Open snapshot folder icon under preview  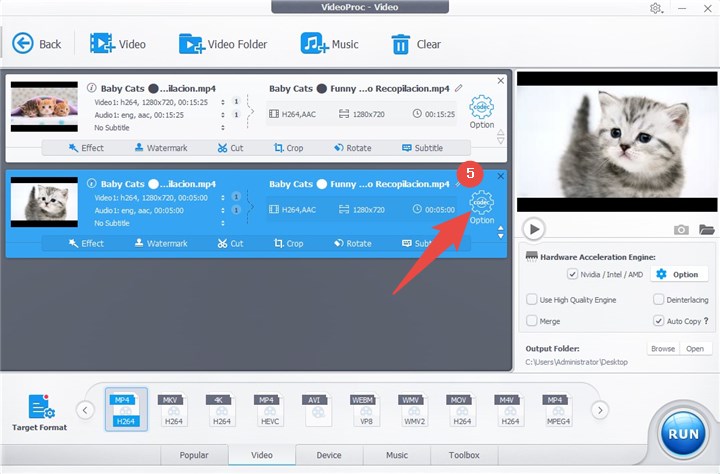[707, 229]
